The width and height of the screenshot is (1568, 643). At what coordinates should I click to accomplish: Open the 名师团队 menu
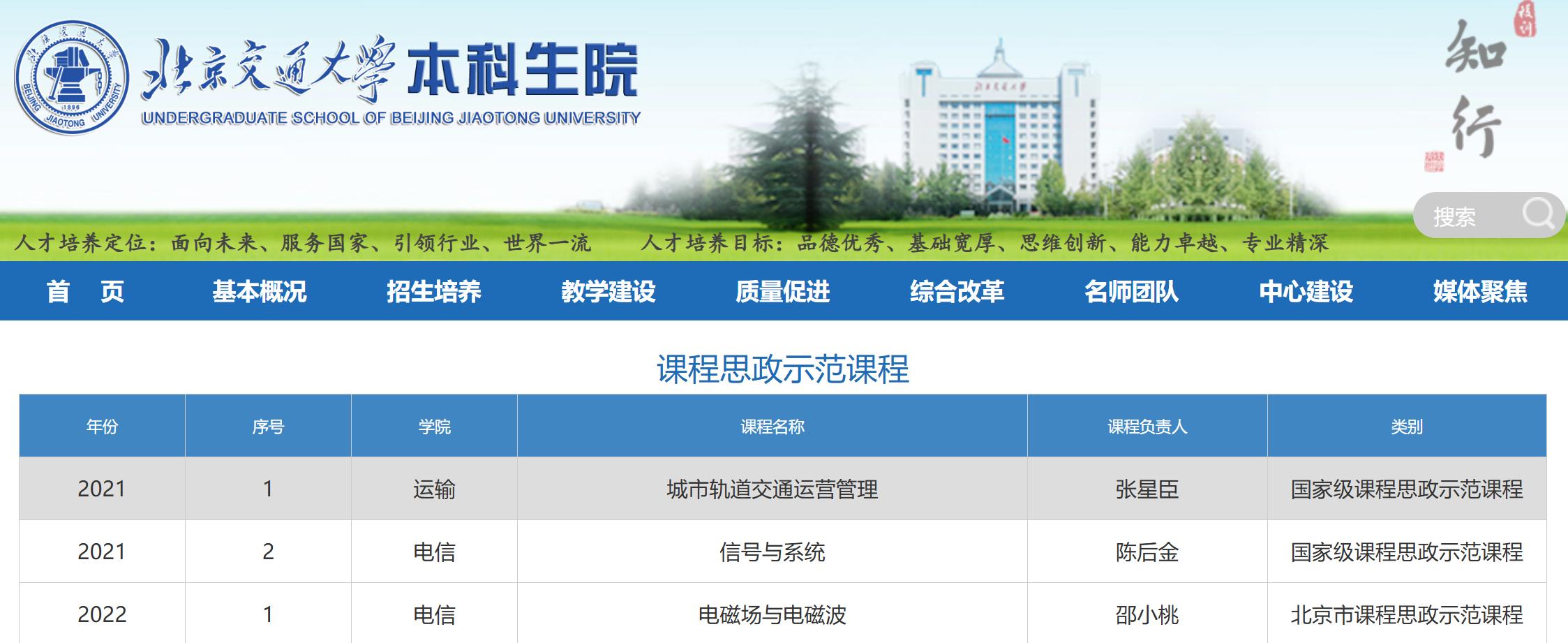pyautogui.click(x=1132, y=291)
